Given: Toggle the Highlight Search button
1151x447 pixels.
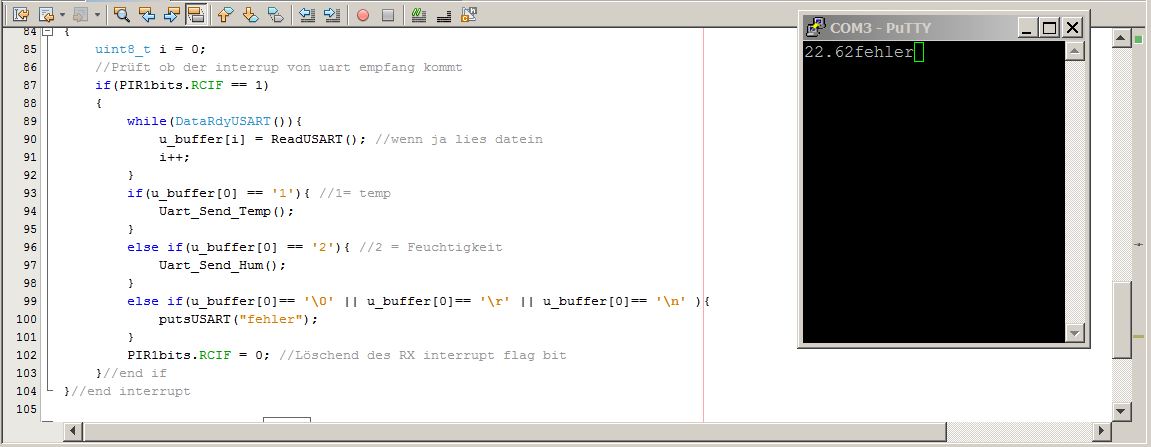Looking at the screenshot, I should 195,14.
